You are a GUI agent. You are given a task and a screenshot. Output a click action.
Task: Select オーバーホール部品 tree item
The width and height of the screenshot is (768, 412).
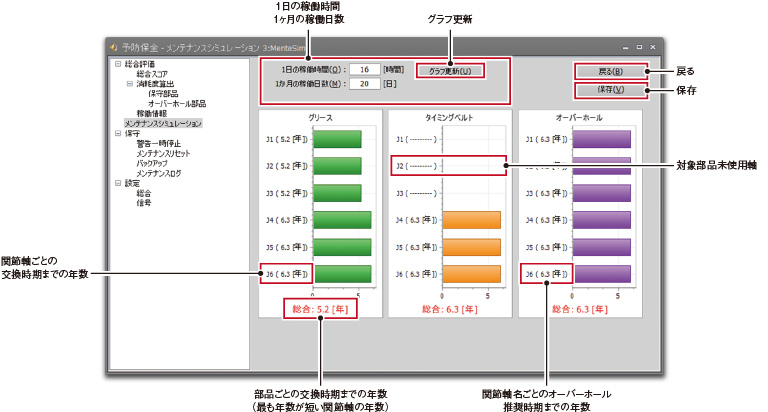[177, 103]
